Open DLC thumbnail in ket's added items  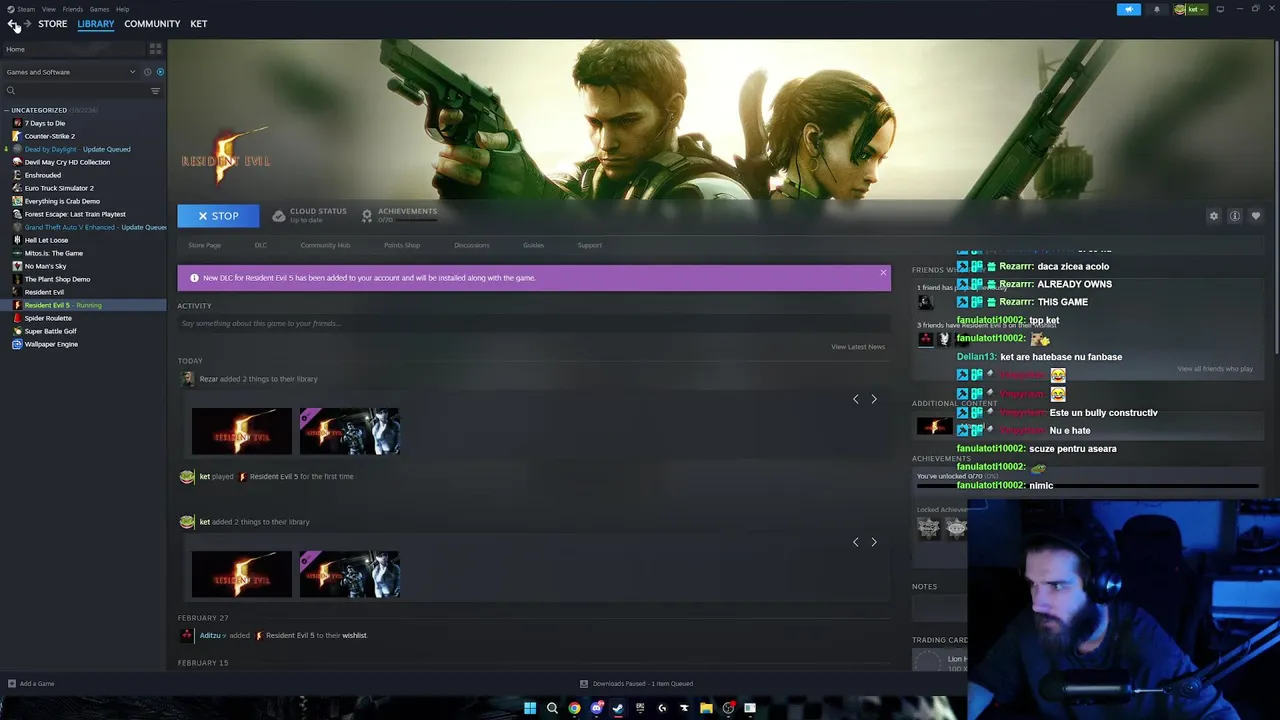[349, 574]
